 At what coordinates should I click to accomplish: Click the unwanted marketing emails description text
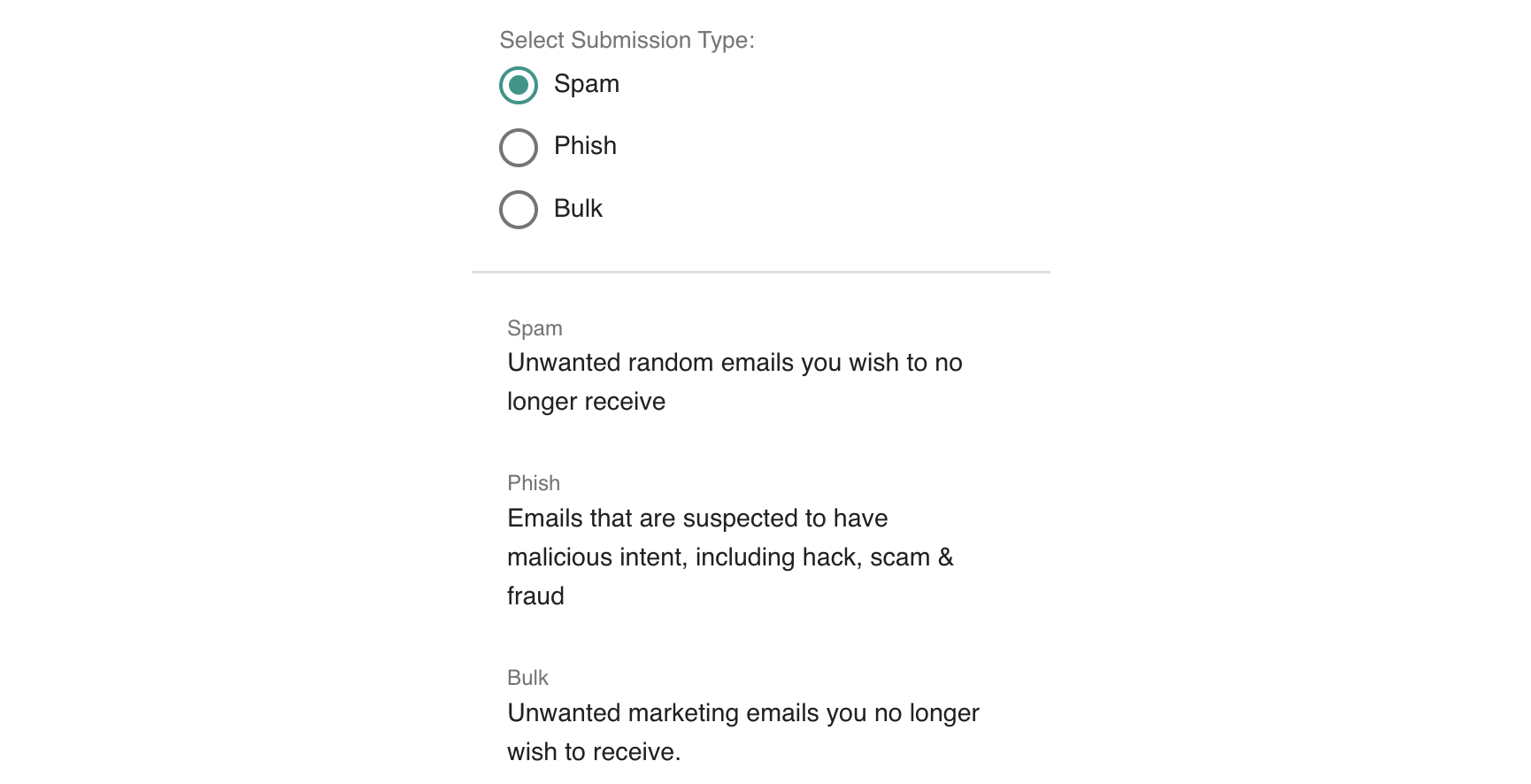(x=742, y=732)
